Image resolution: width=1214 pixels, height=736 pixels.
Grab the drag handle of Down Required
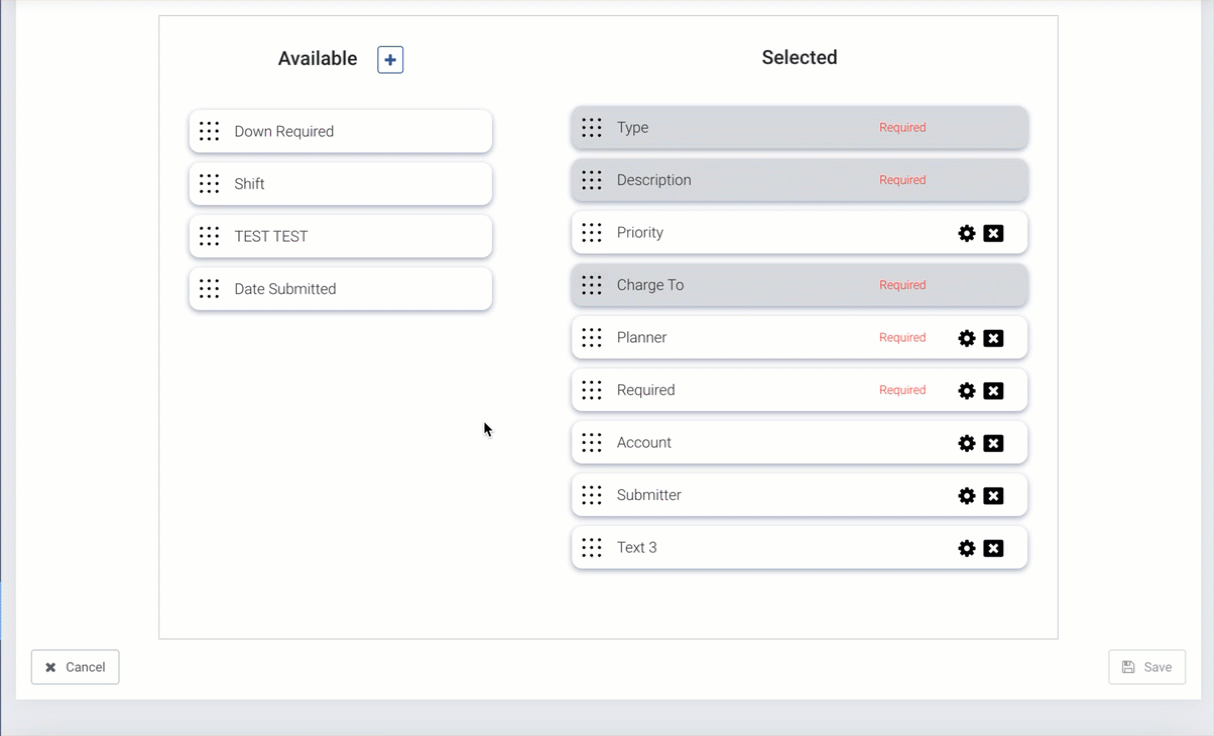coord(209,131)
